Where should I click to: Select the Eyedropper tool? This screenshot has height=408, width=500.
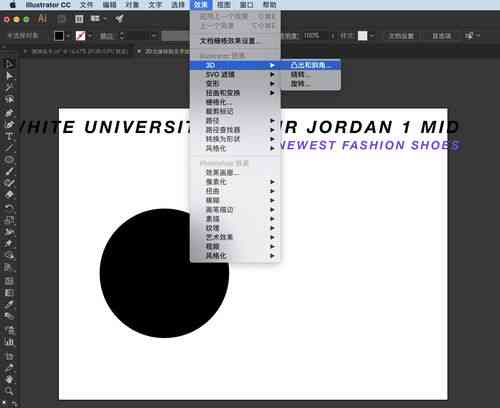[9, 304]
